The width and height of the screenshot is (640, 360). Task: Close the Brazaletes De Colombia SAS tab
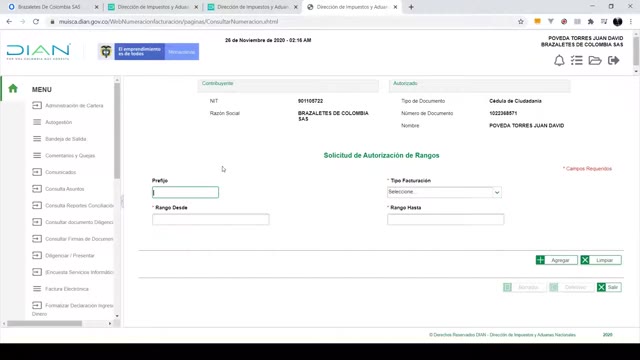(96, 7)
